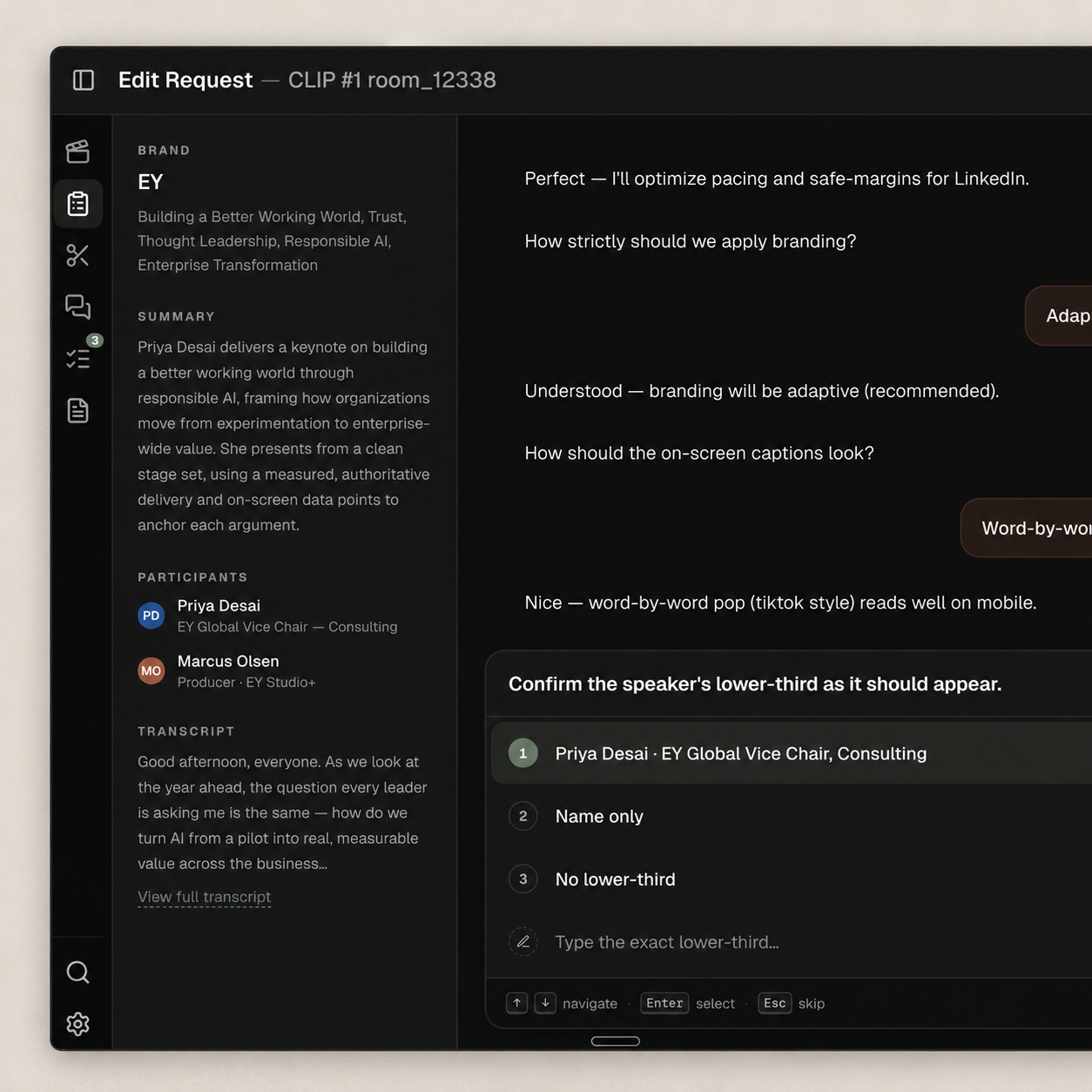Open the settings gear icon
This screenshot has width=1092, height=1092.
tap(78, 1024)
